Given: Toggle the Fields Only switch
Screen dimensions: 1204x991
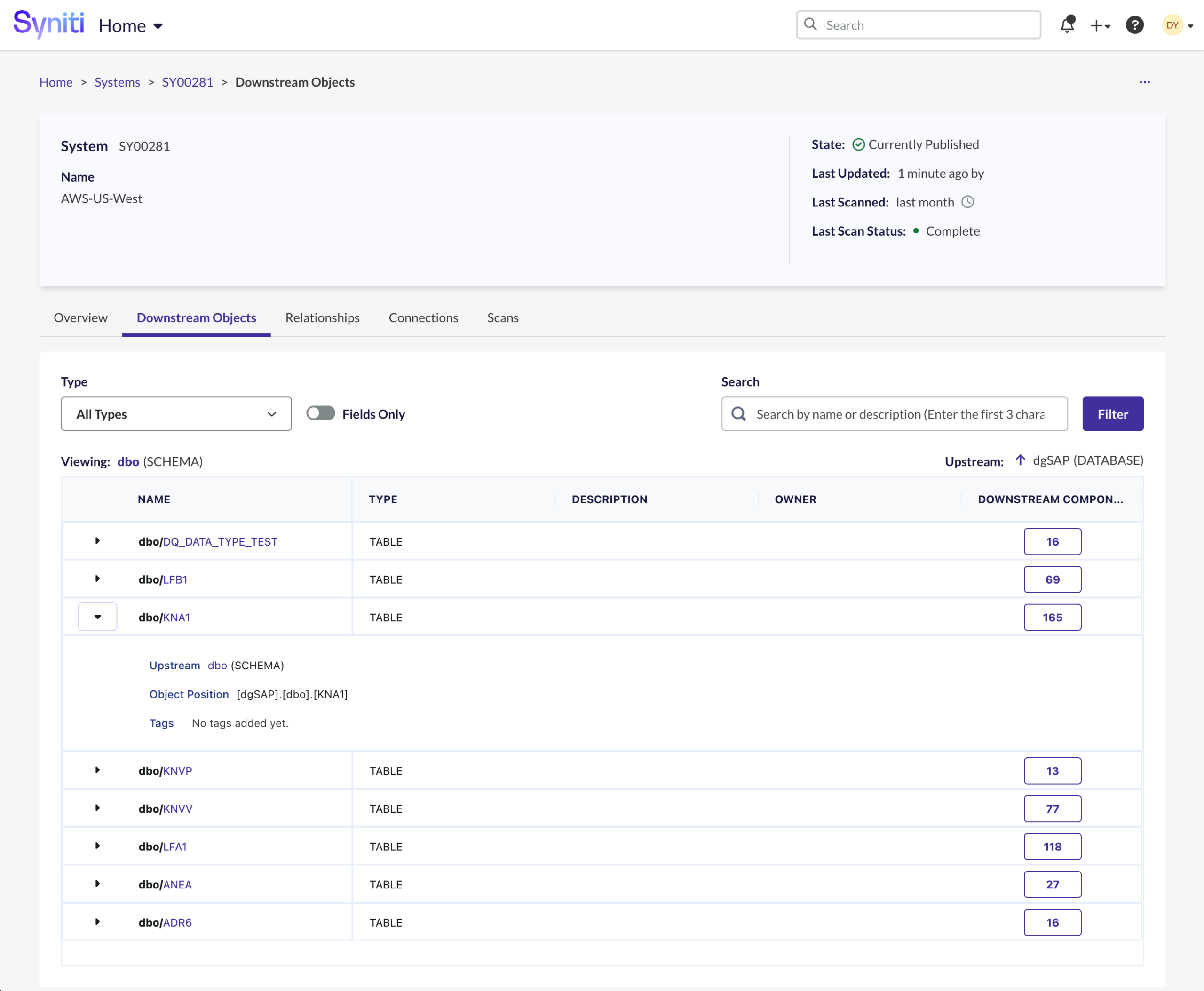Looking at the screenshot, I should [320, 413].
